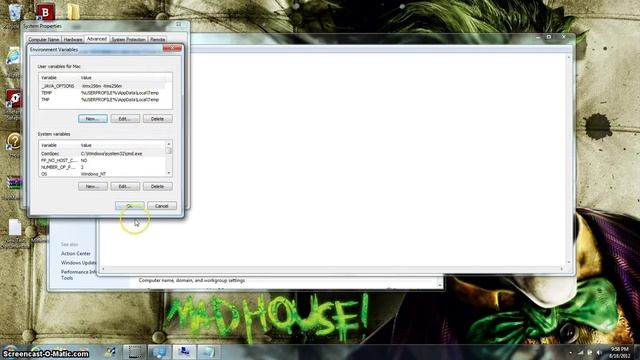This screenshot has width=640, height=360.
Task: Click System variables list scroll down arrow
Action: 169,173
